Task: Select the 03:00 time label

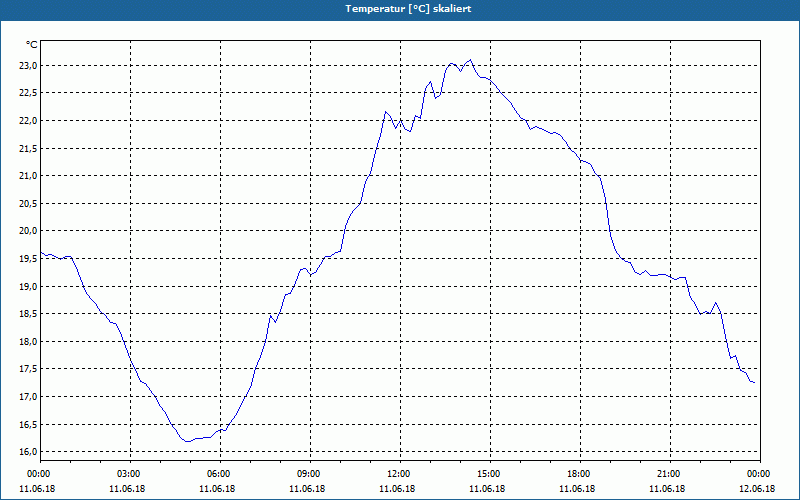Action: pyautogui.click(x=131, y=474)
